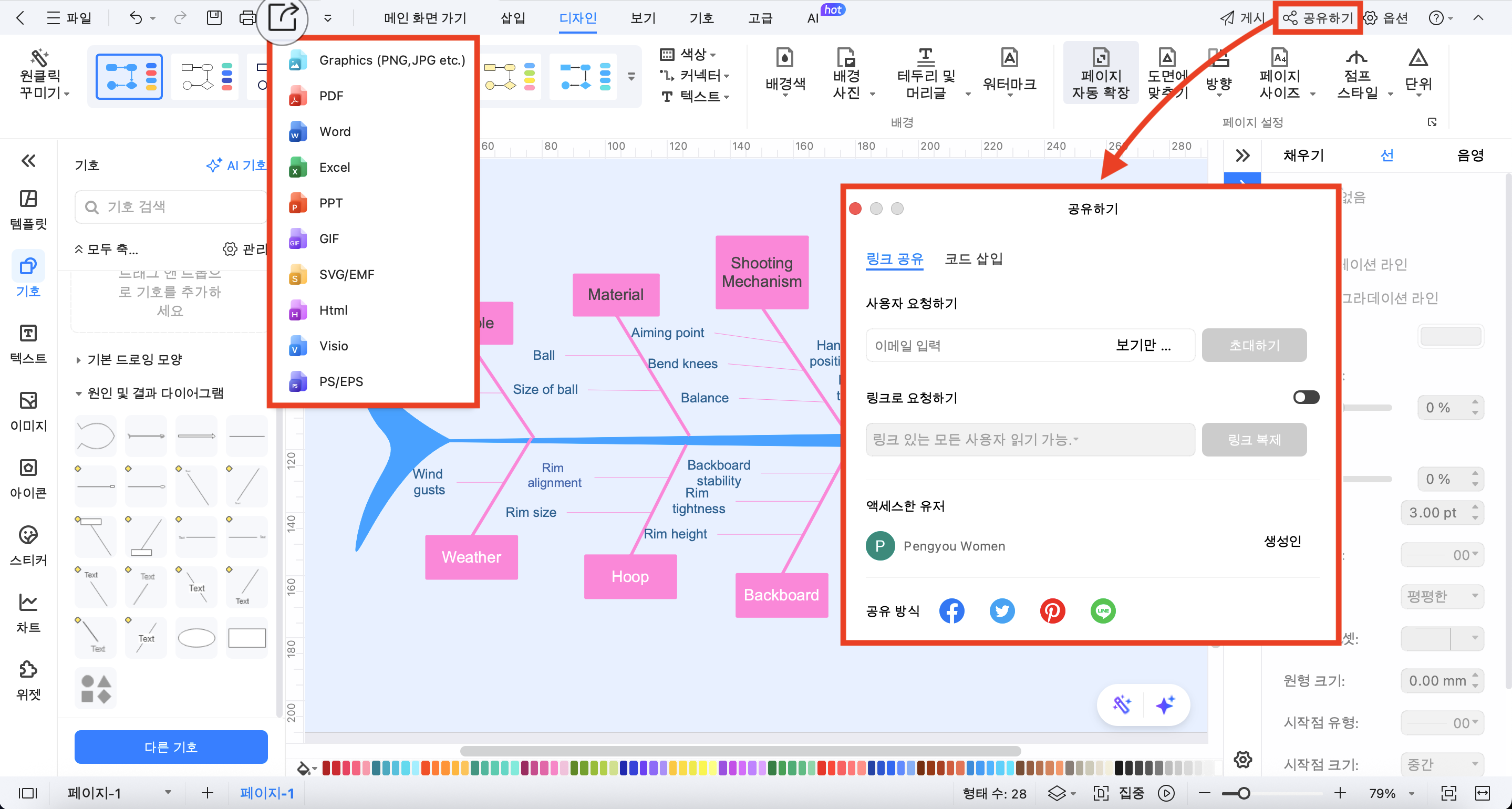Screen dimensions: 1512x809
Task: Share via Twitter icon
Action: click(x=1002, y=611)
